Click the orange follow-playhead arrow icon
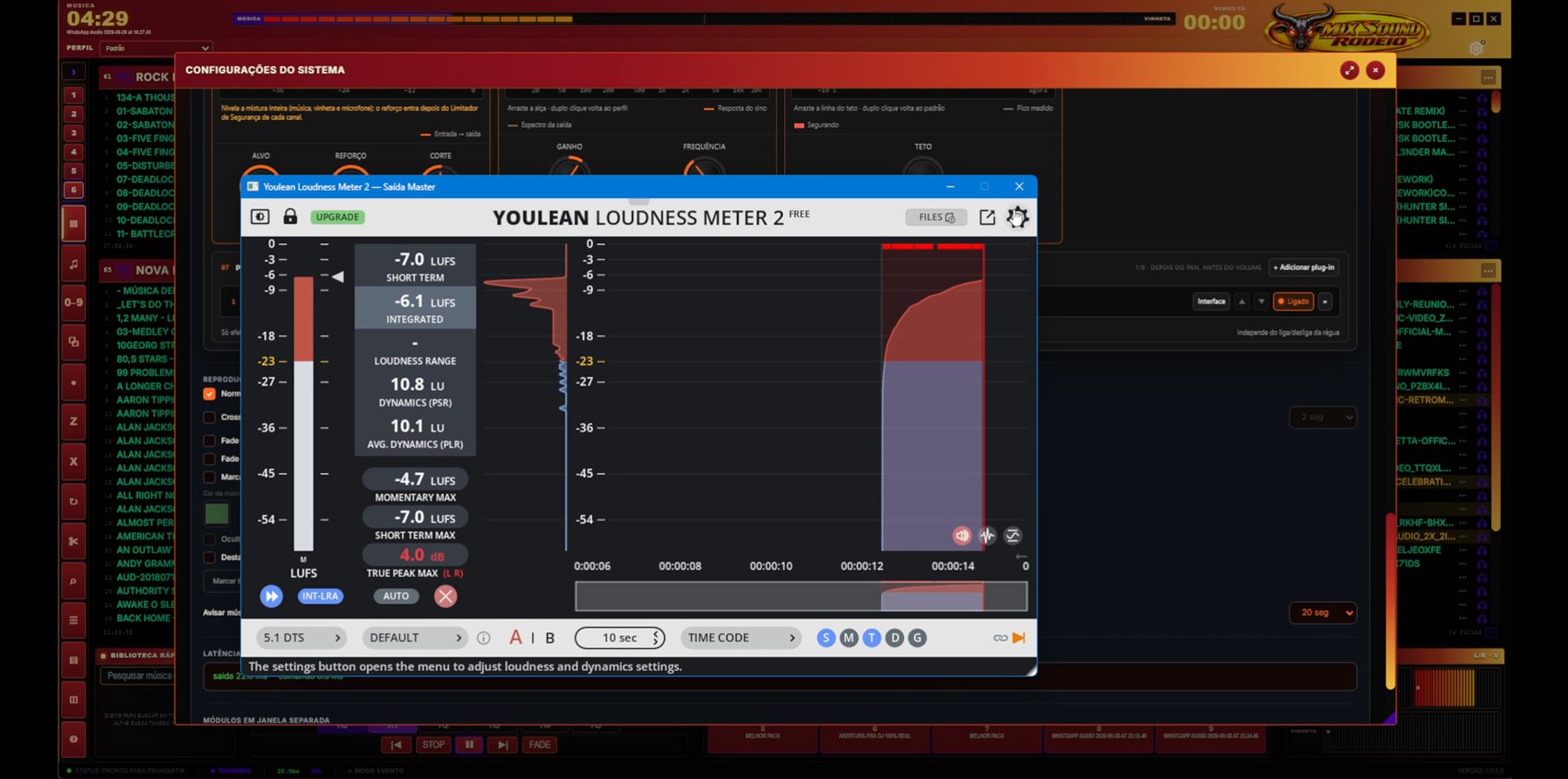The width and height of the screenshot is (1568, 779). [1019, 638]
